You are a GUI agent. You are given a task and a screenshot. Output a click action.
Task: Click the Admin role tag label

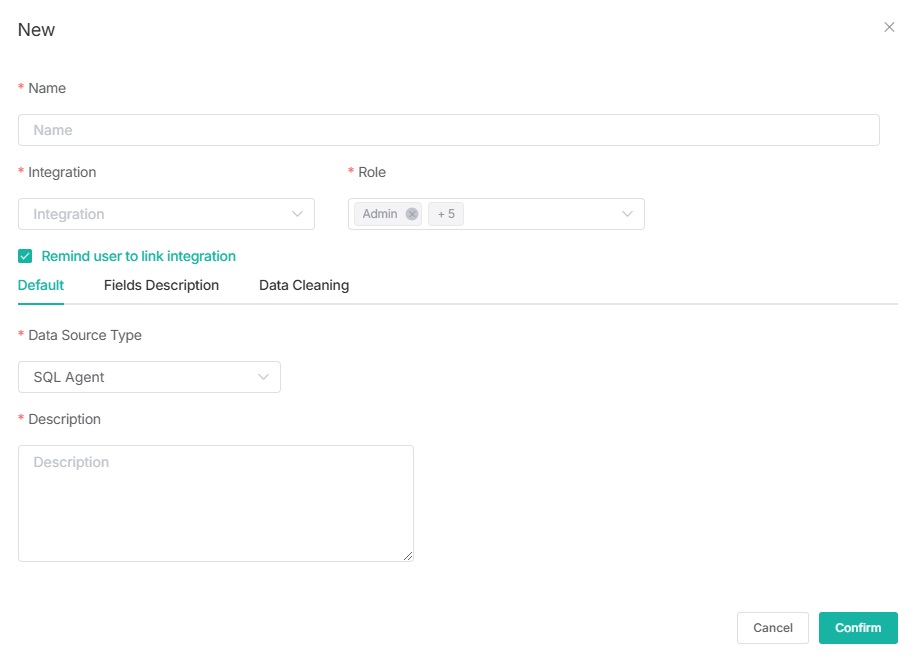point(380,214)
